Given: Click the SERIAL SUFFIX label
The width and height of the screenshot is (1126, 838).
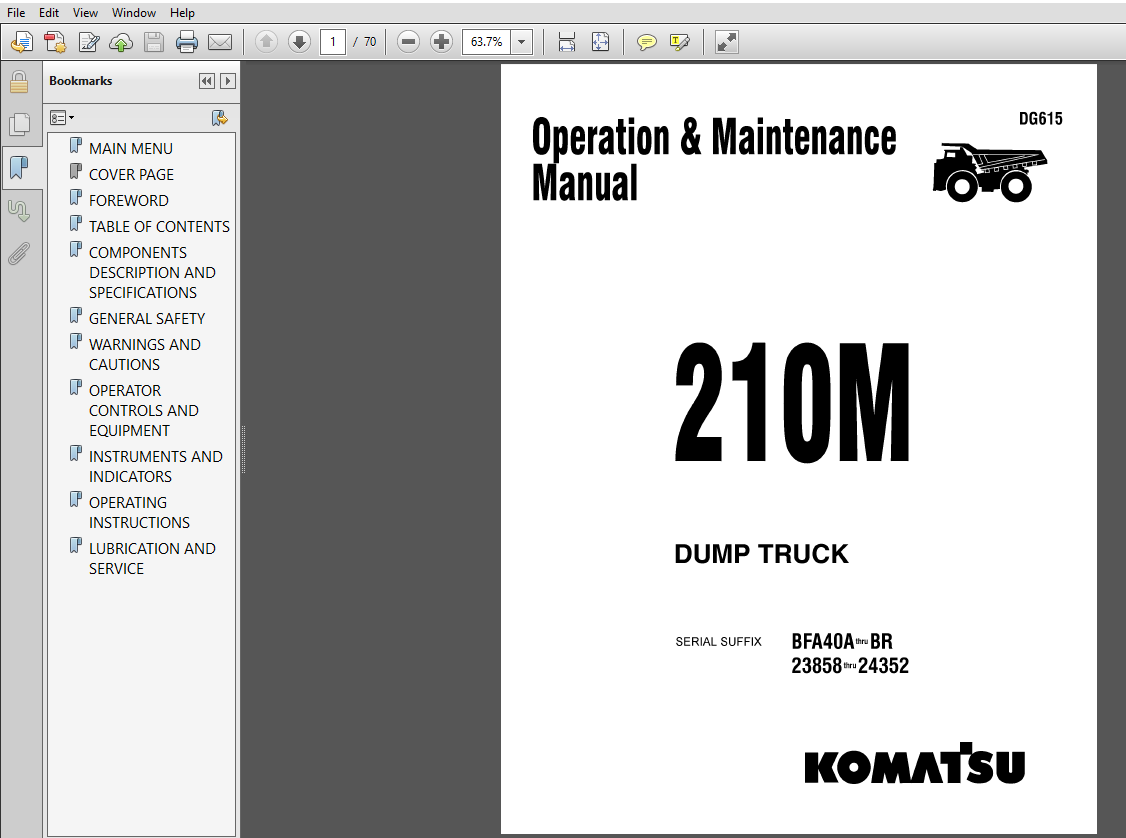Looking at the screenshot, I should (718, 642).
